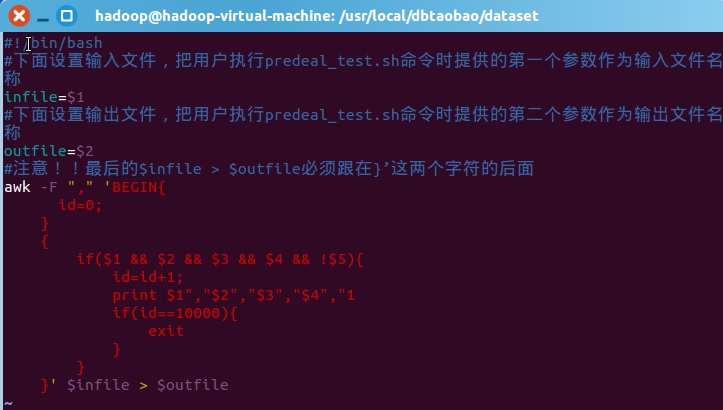Click the awk command word
The height and width of the screenshot is (410, 723).
(x=17, y=187)
